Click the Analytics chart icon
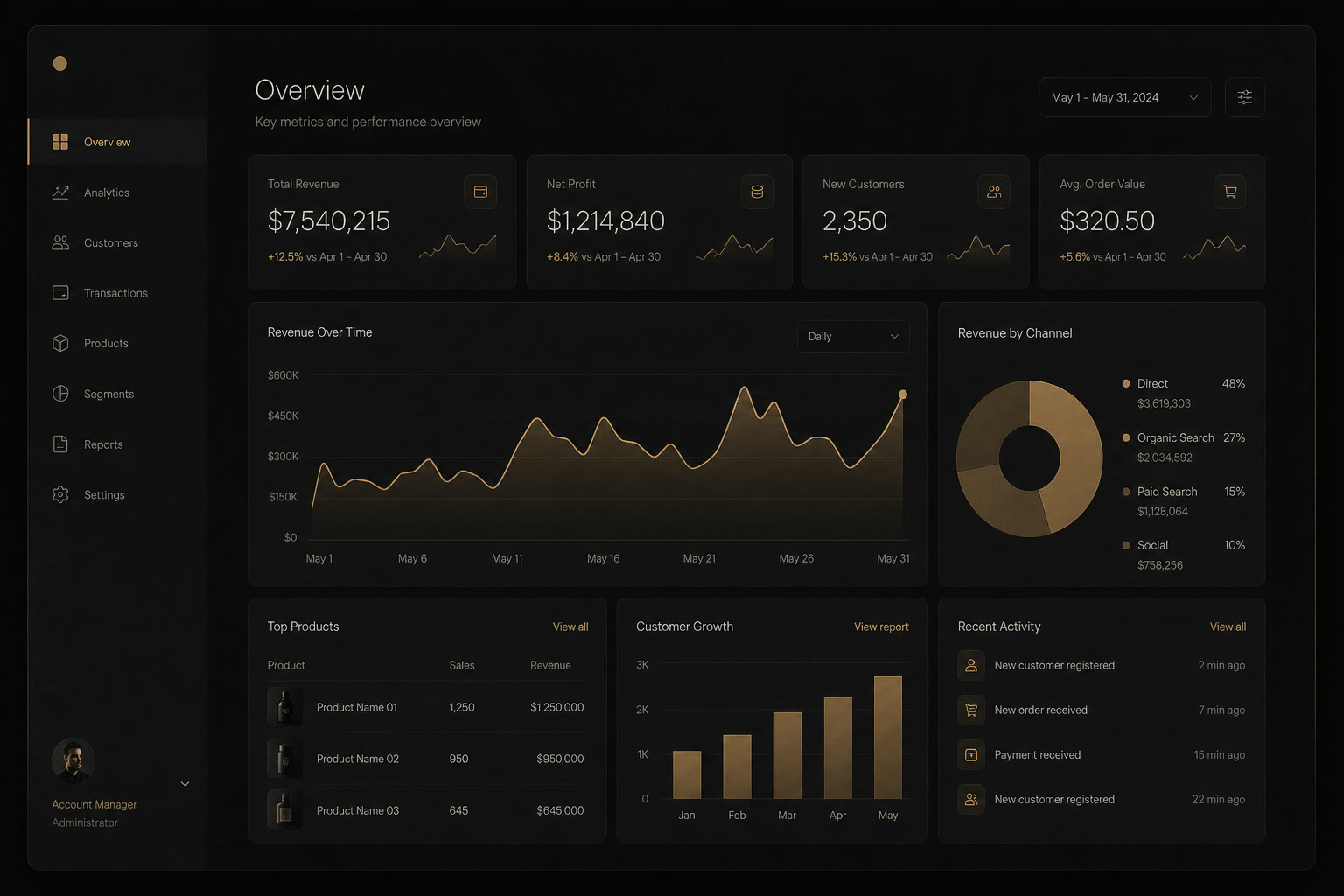Image resolution: width=1344 pixels, height=896 pixels. tap(60, 192)
